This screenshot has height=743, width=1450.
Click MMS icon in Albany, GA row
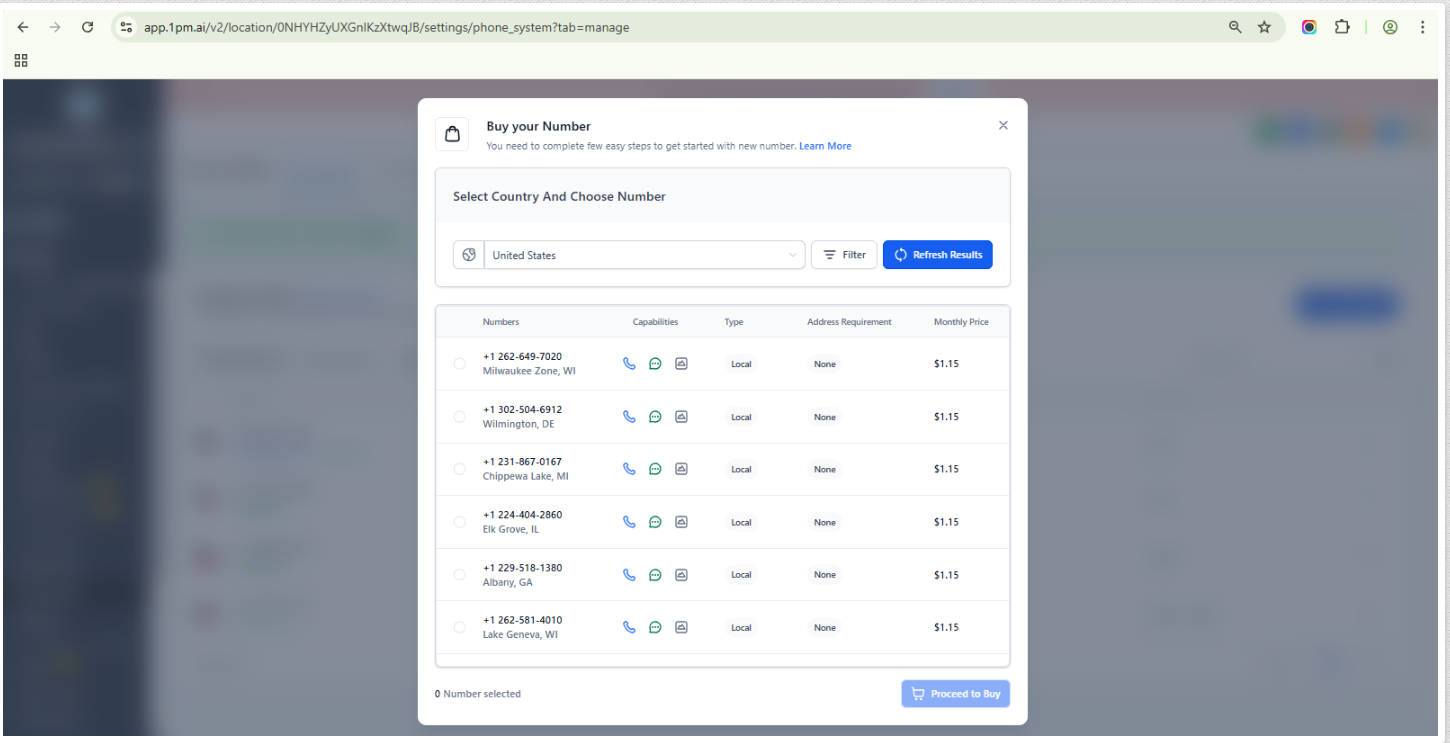click(681, 575)
